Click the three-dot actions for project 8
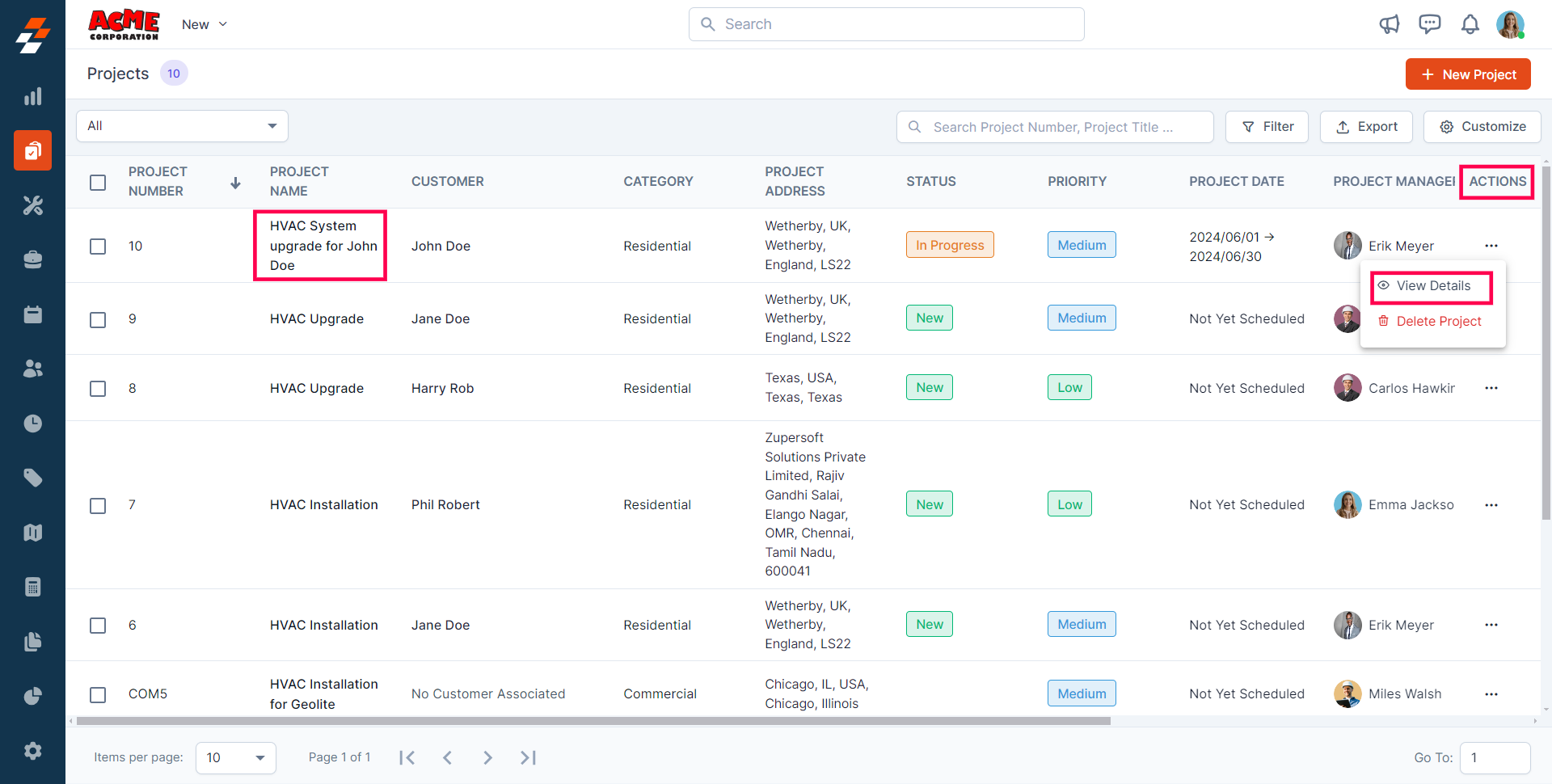Screen dimensions: 1552x784 pyautogui.click(x=1491, y=388)
